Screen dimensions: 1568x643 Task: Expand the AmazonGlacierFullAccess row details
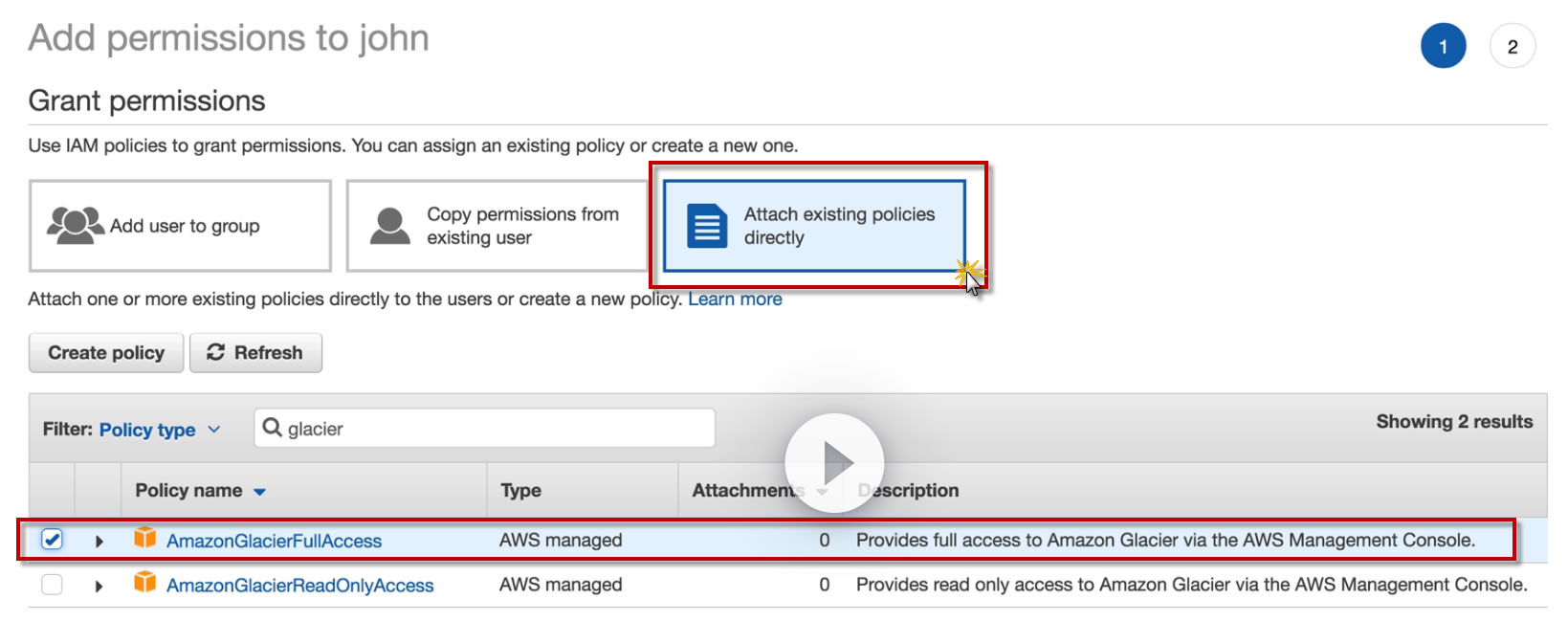pos(99,541)
